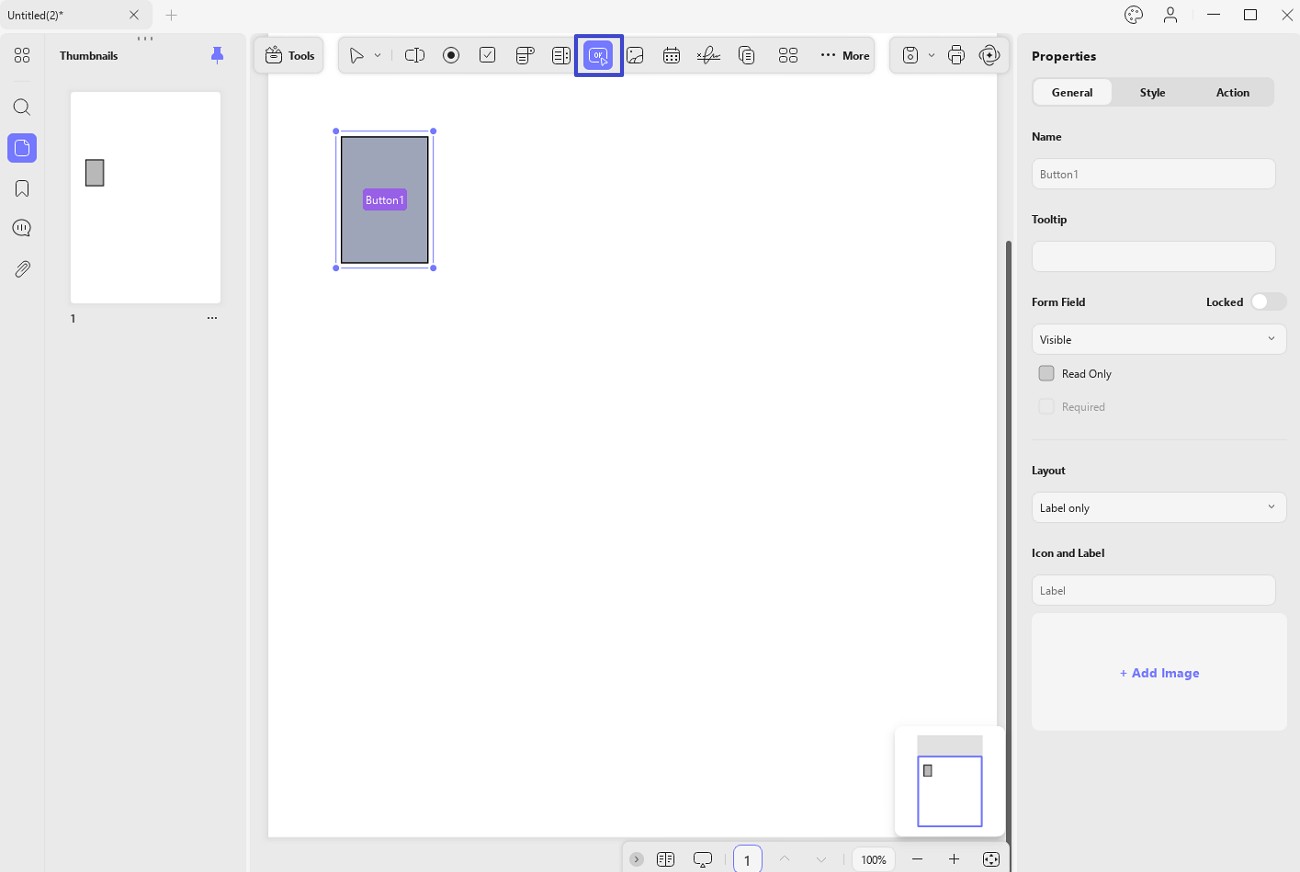Open the save options icon
1300x872 pixels.
tap(910, 56)
